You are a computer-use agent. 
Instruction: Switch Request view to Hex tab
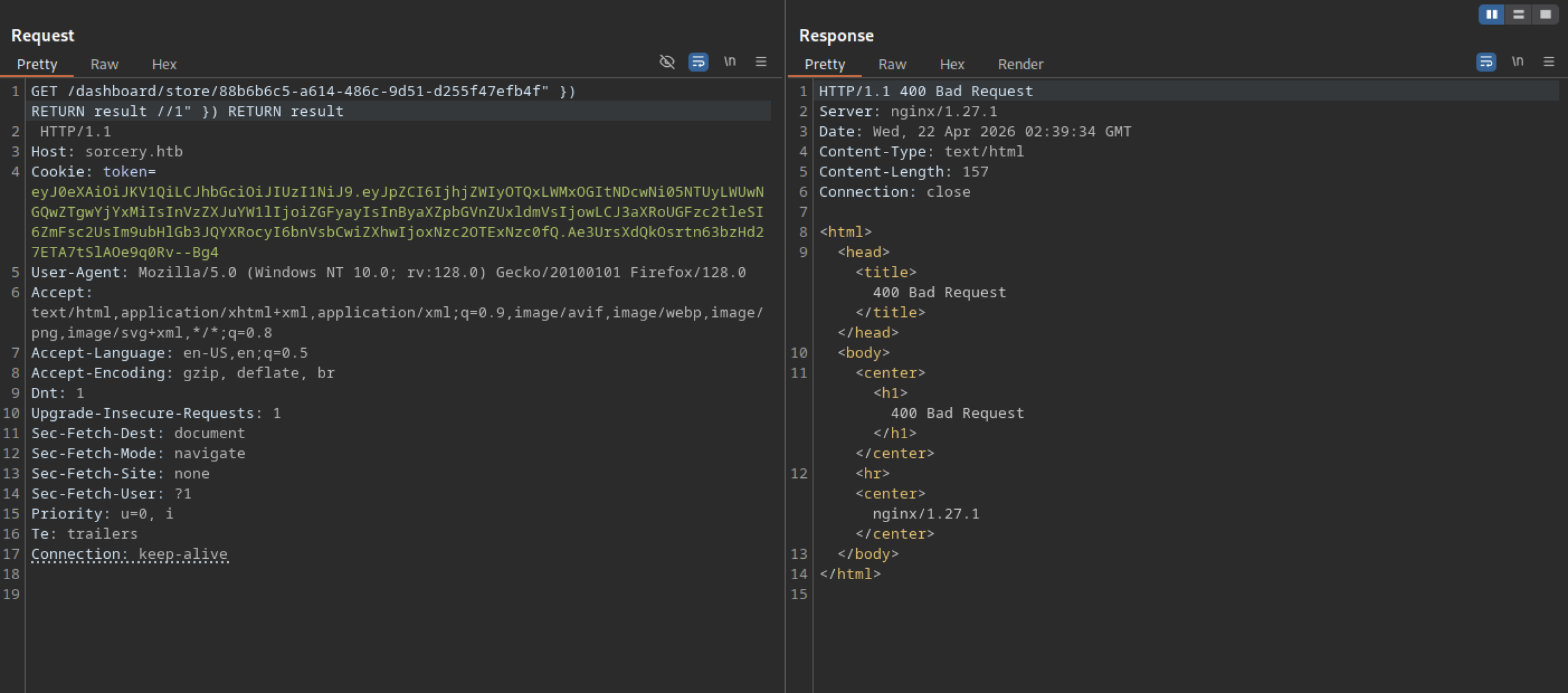pyautogui.click(x=164, y=64)
